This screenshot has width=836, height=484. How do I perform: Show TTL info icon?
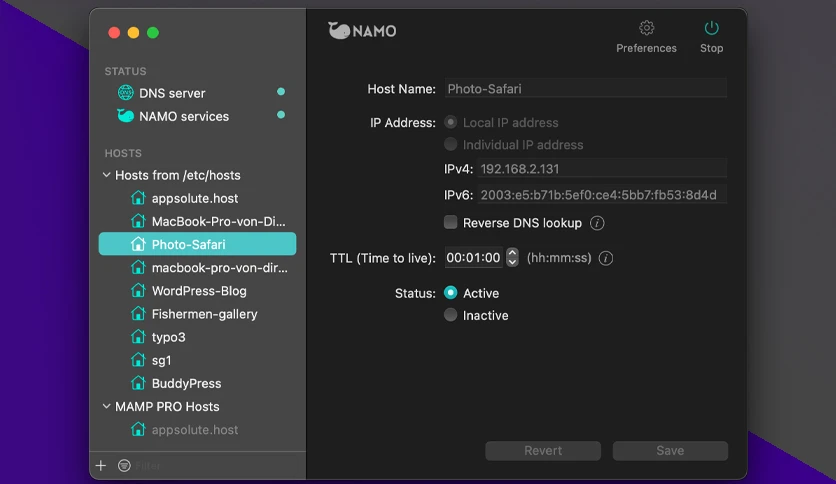[606, 258]
